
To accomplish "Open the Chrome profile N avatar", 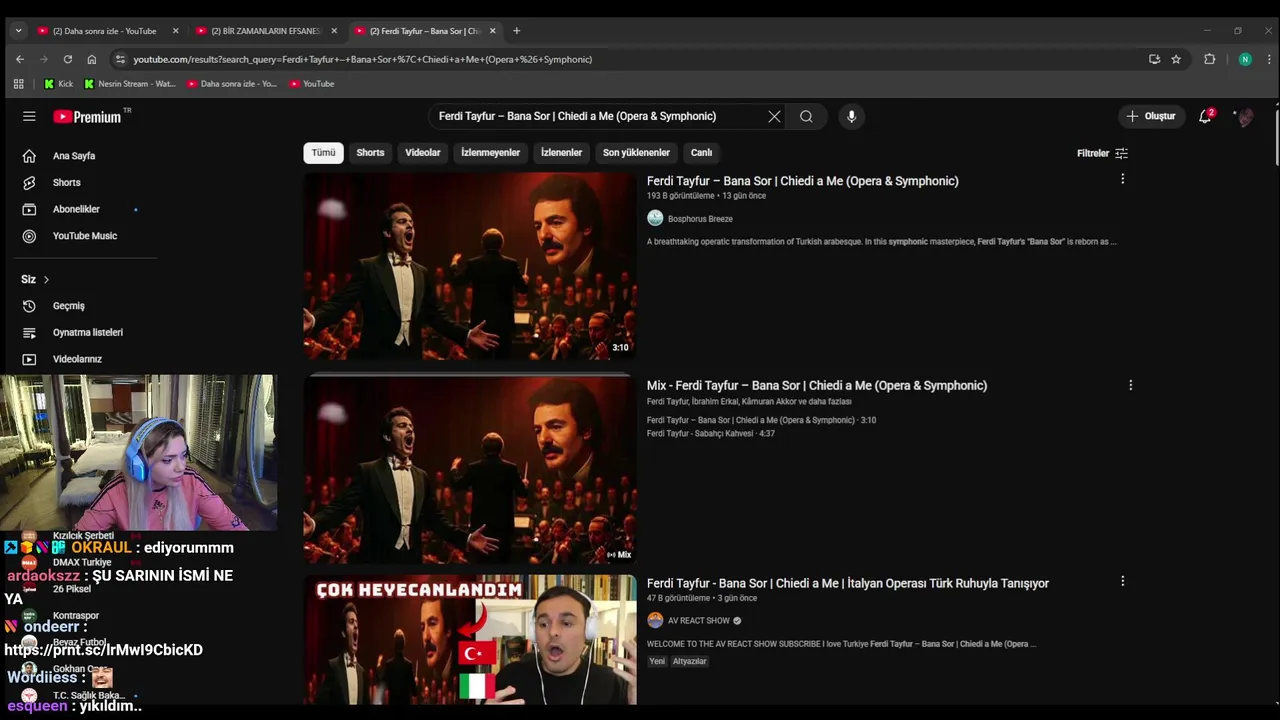I will pos(1245,59).
